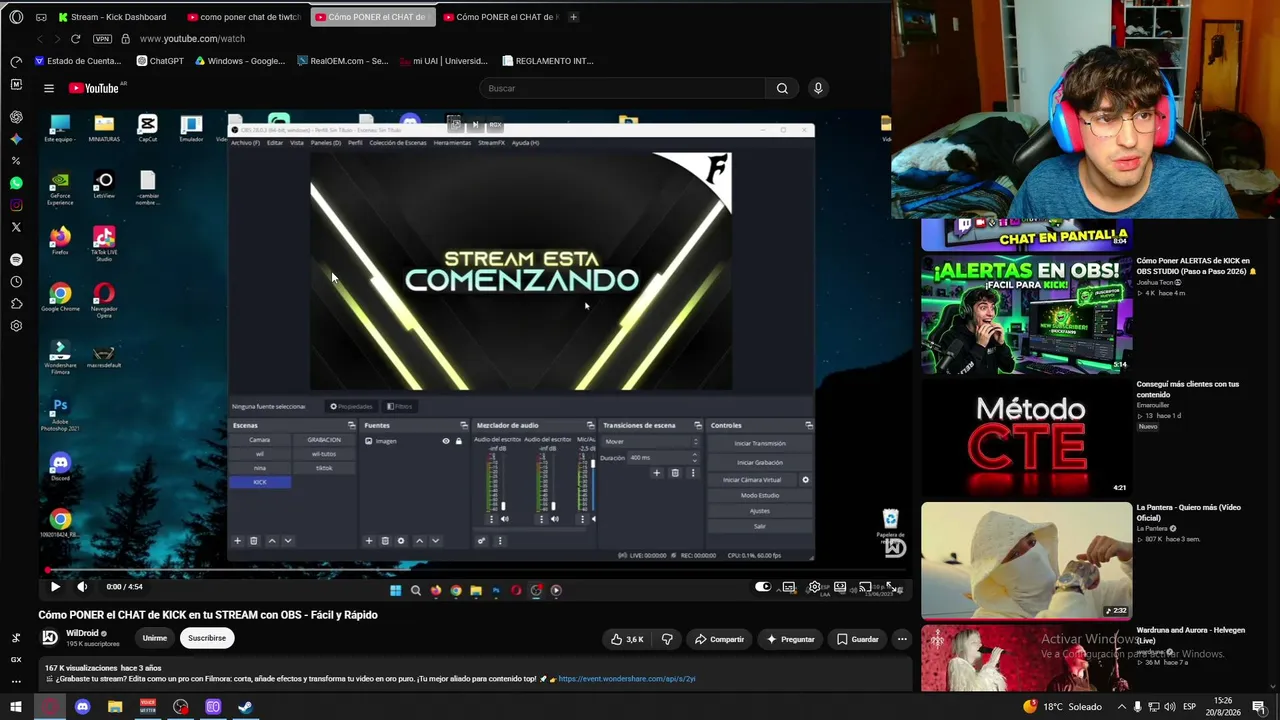Image resolution: width=1280 pixels, height=720 pixels.
Task: Select the KICK scene in OBS
Action: pyautogui.click(x=260, y=482)
